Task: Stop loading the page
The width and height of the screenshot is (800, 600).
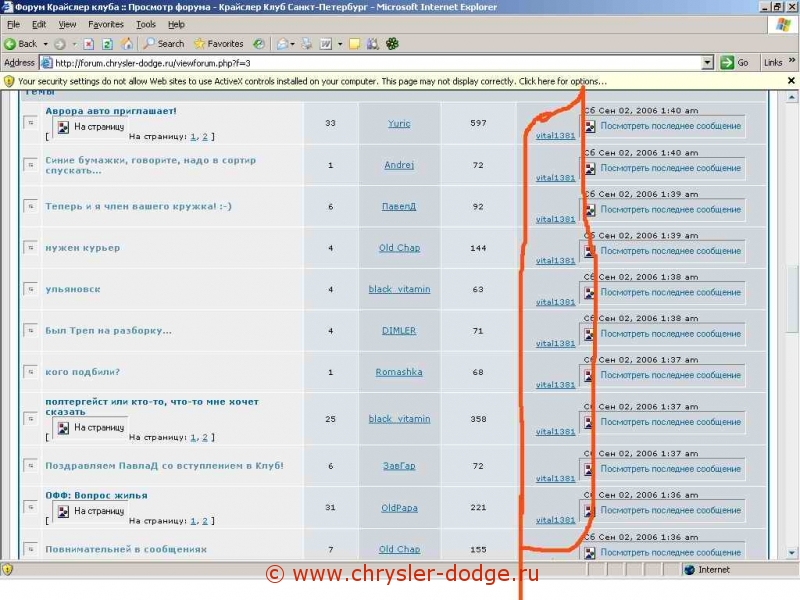Action: pos(88,44)
